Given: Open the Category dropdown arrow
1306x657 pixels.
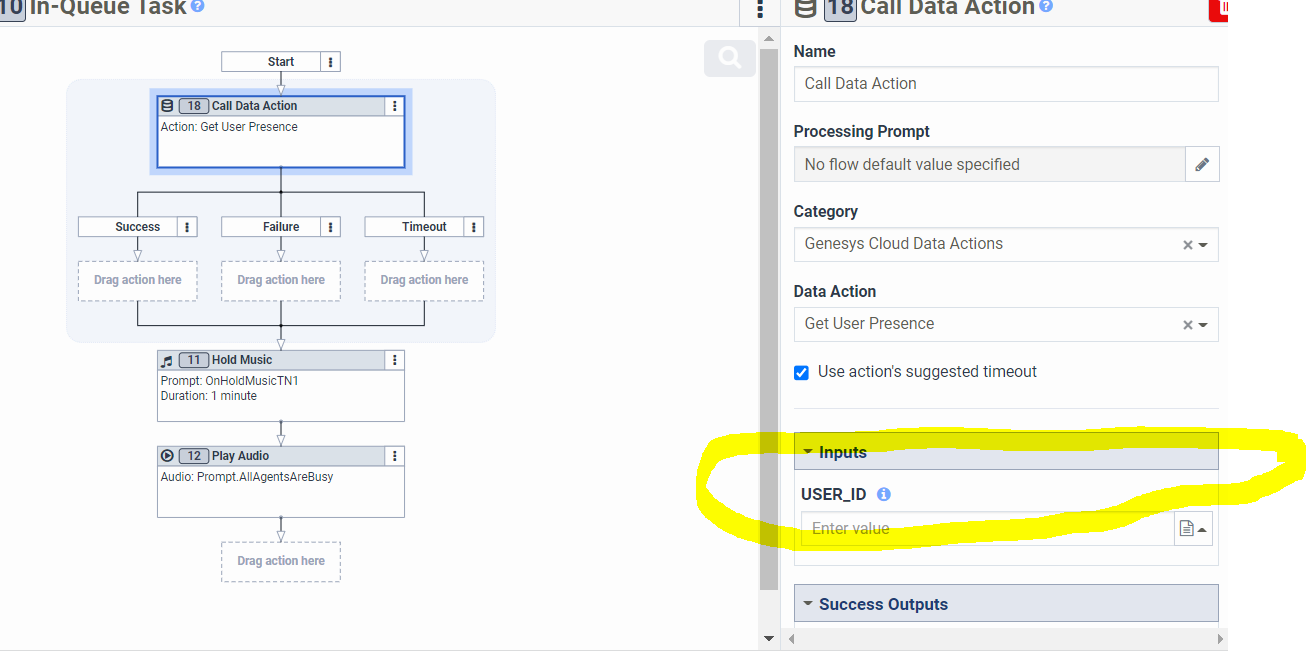Looking at the screenshot, I should point(1203,245).
